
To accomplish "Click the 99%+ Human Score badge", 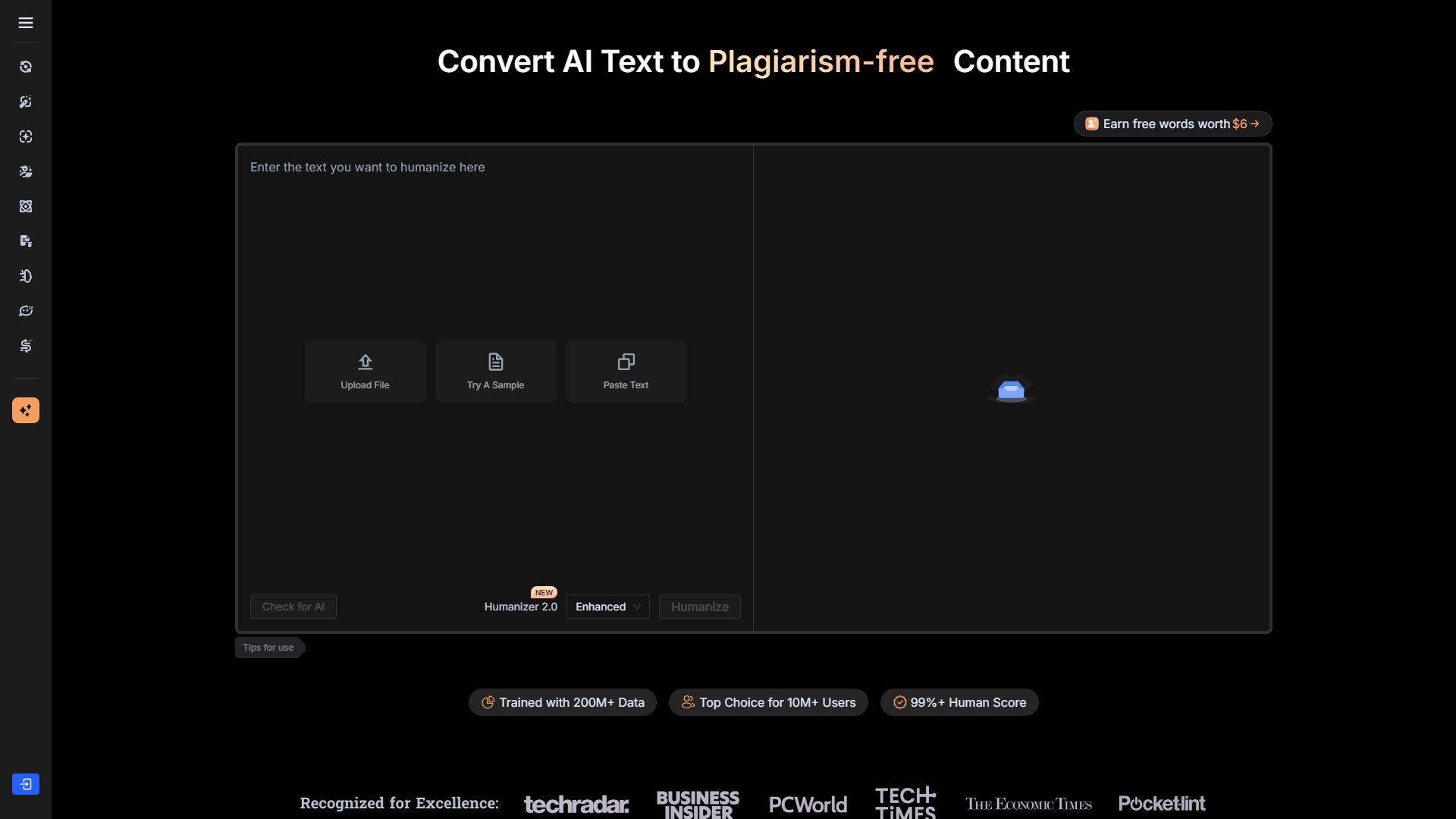I will tap(959, 702).
